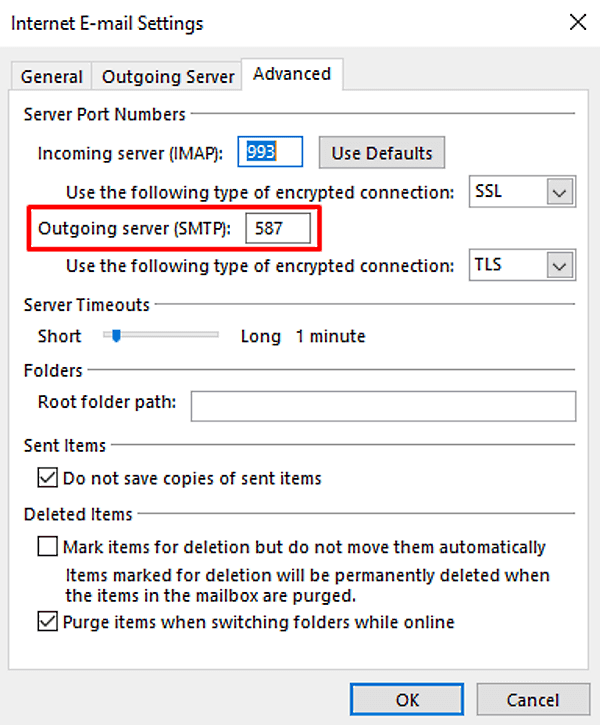Click the Cancel button
The width and height of the screenshot is (600, 725).
[533, 699]
